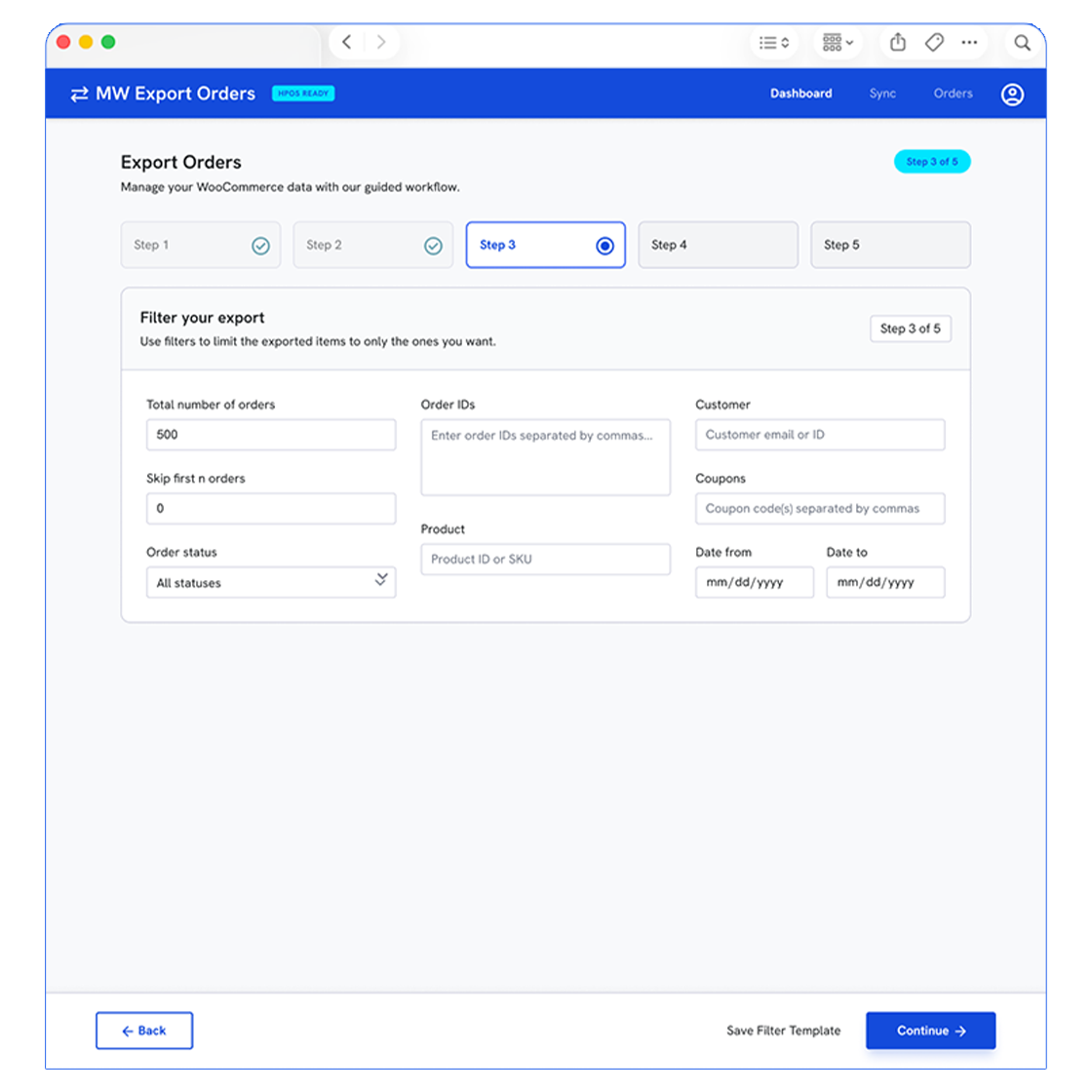Select the active Step 3 tab
Image resolution: width=1092 pixels, height=1092 pixels.
545,245
